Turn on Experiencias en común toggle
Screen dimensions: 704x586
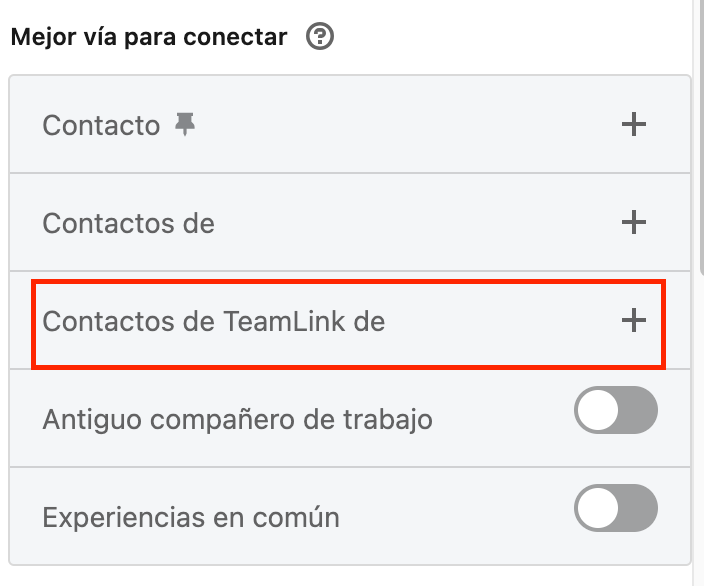616,508
